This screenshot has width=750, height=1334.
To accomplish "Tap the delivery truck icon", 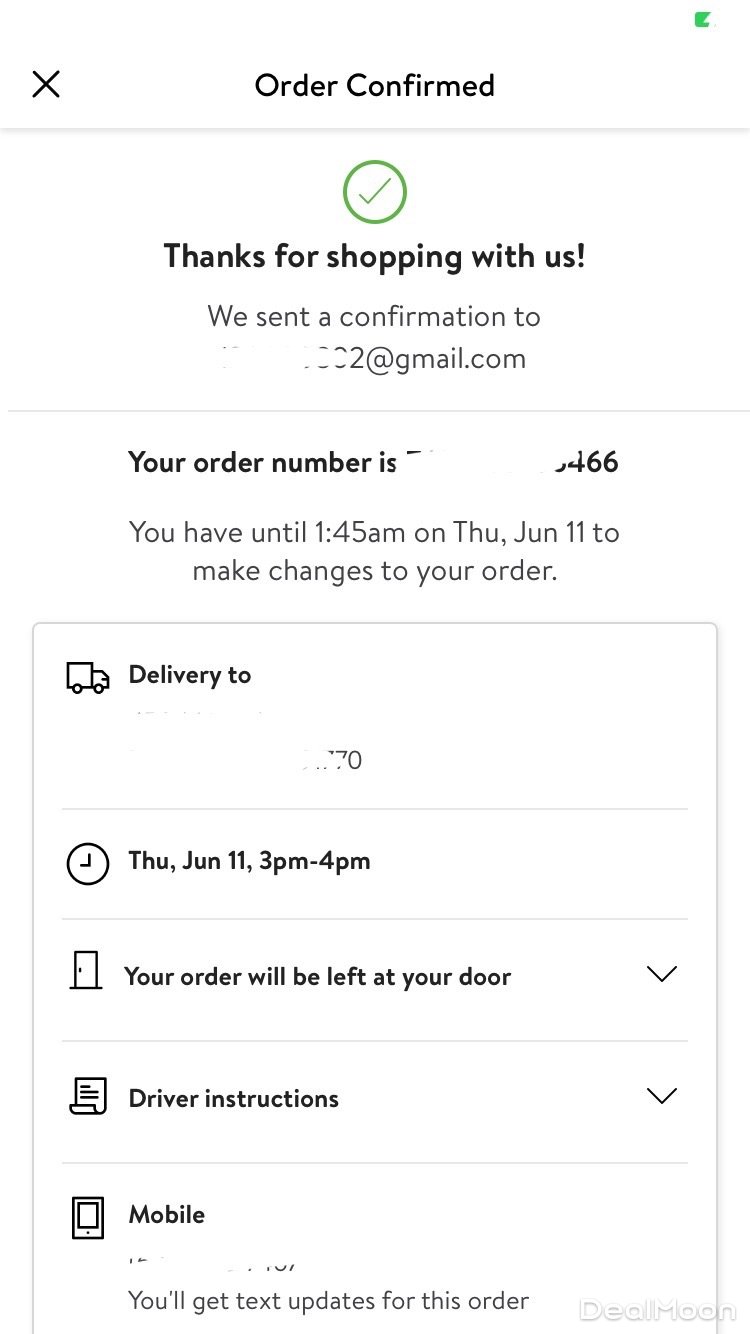I will (x=88, y=677).
